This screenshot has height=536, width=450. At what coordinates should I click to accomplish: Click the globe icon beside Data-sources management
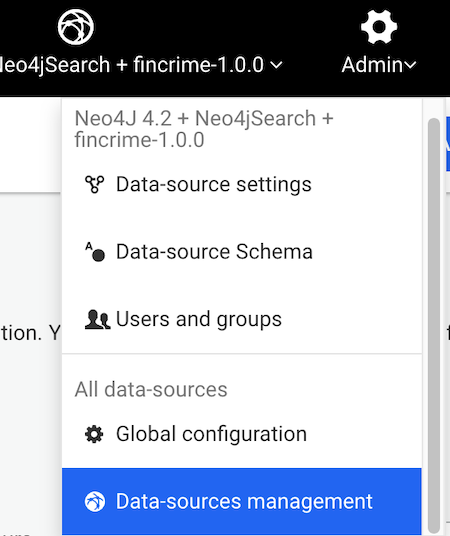95,501
